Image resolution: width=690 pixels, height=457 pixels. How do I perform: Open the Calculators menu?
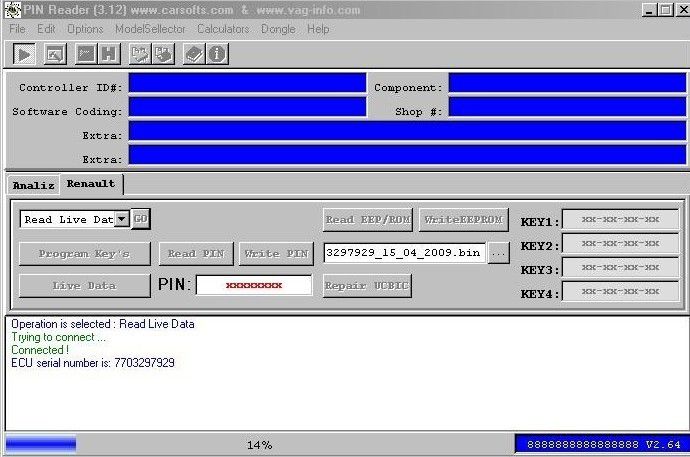click(x=223, y=29)
